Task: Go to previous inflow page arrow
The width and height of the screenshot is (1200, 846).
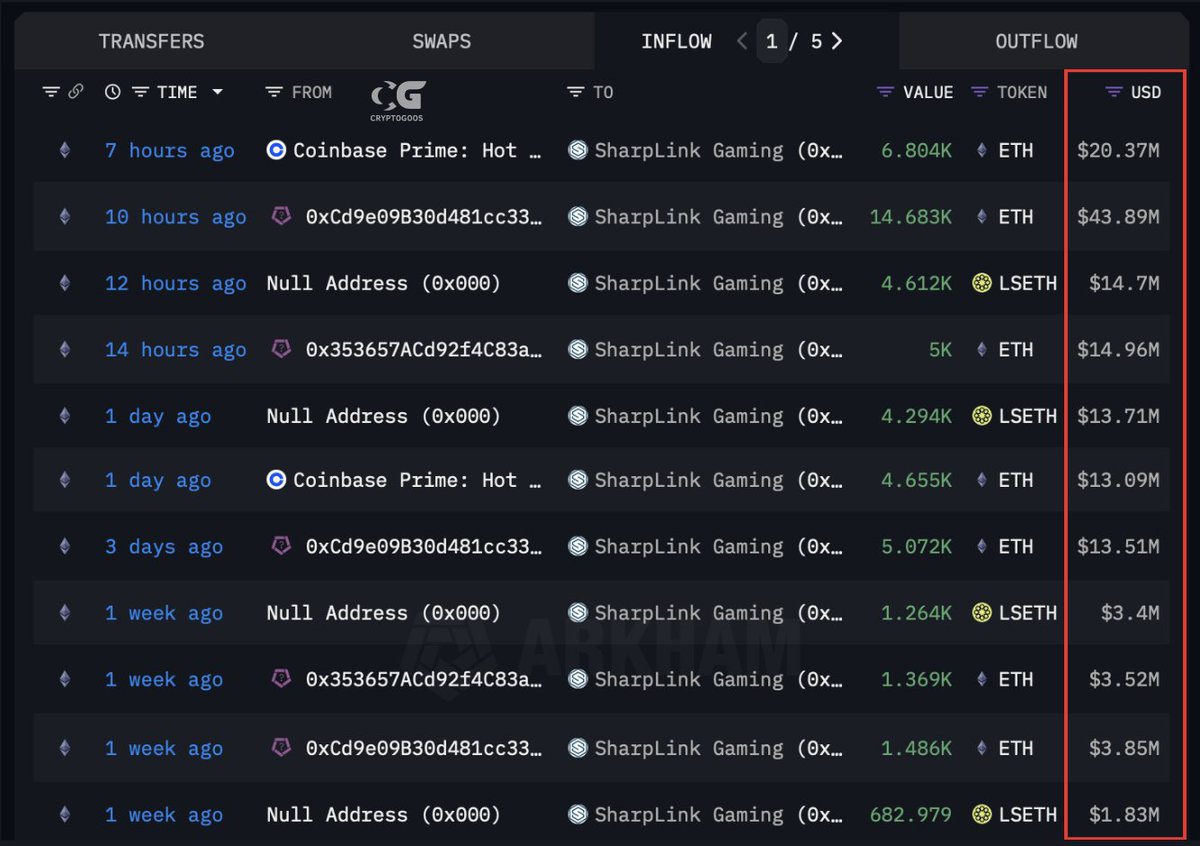Action: (742, 41)
